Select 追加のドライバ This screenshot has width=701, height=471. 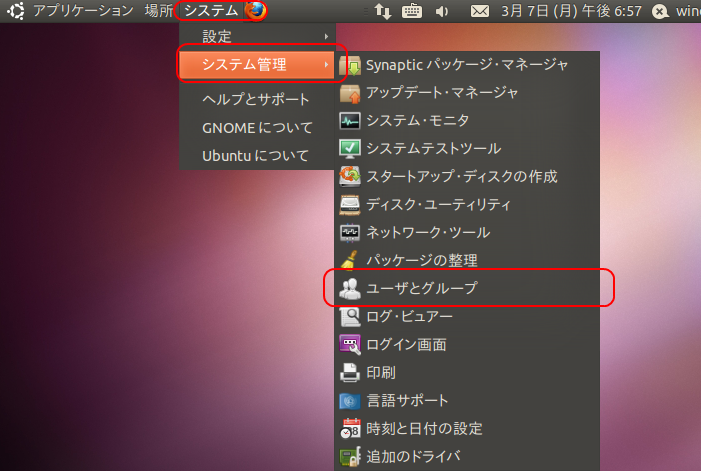click(x=467, y=457)
